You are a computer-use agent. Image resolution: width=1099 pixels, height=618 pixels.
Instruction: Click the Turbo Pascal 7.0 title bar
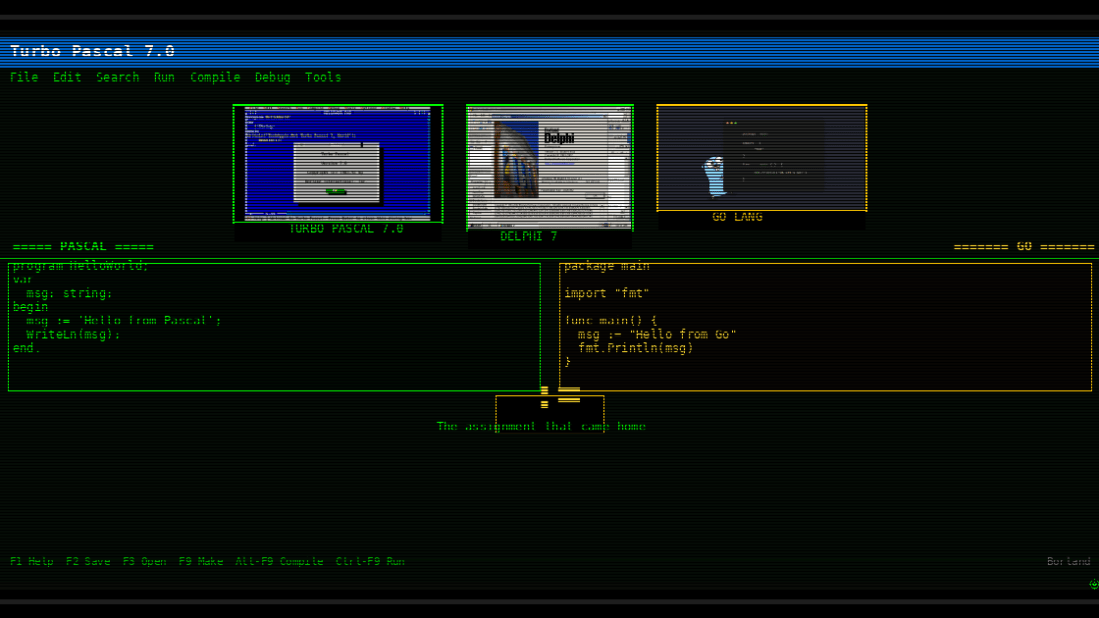(x=549, y=51)
